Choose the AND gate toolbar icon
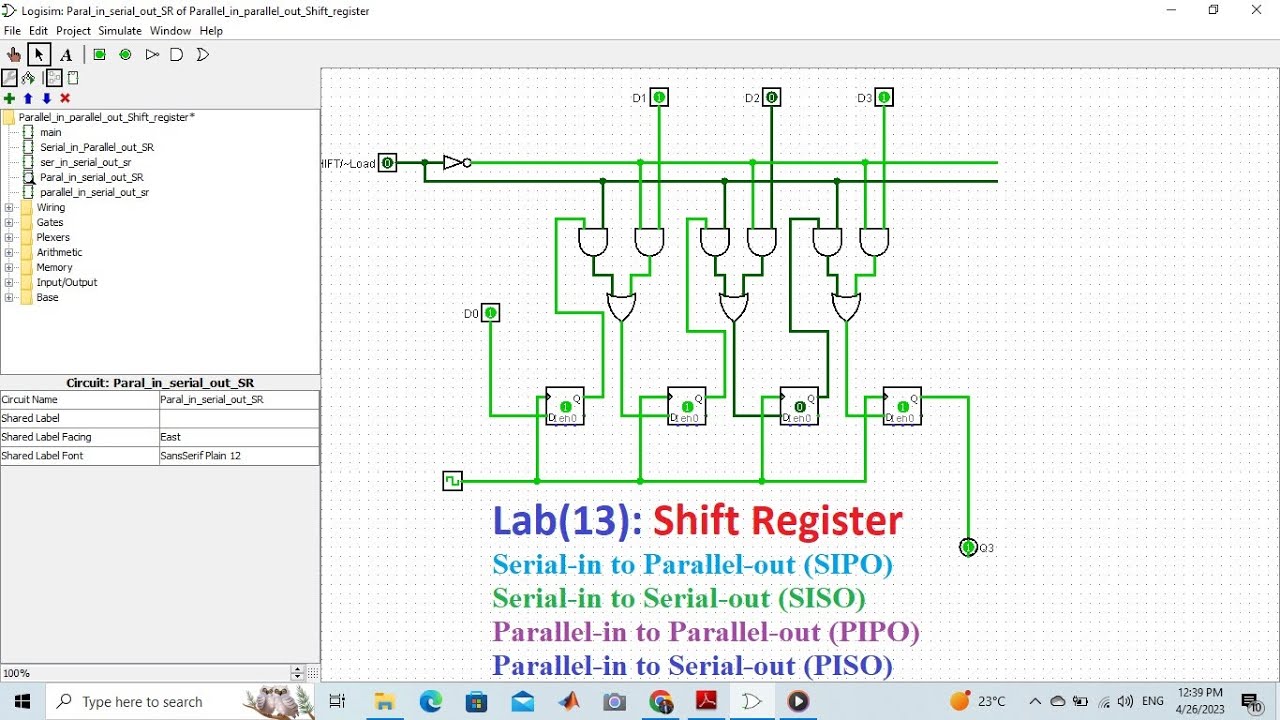 [177, 55]
